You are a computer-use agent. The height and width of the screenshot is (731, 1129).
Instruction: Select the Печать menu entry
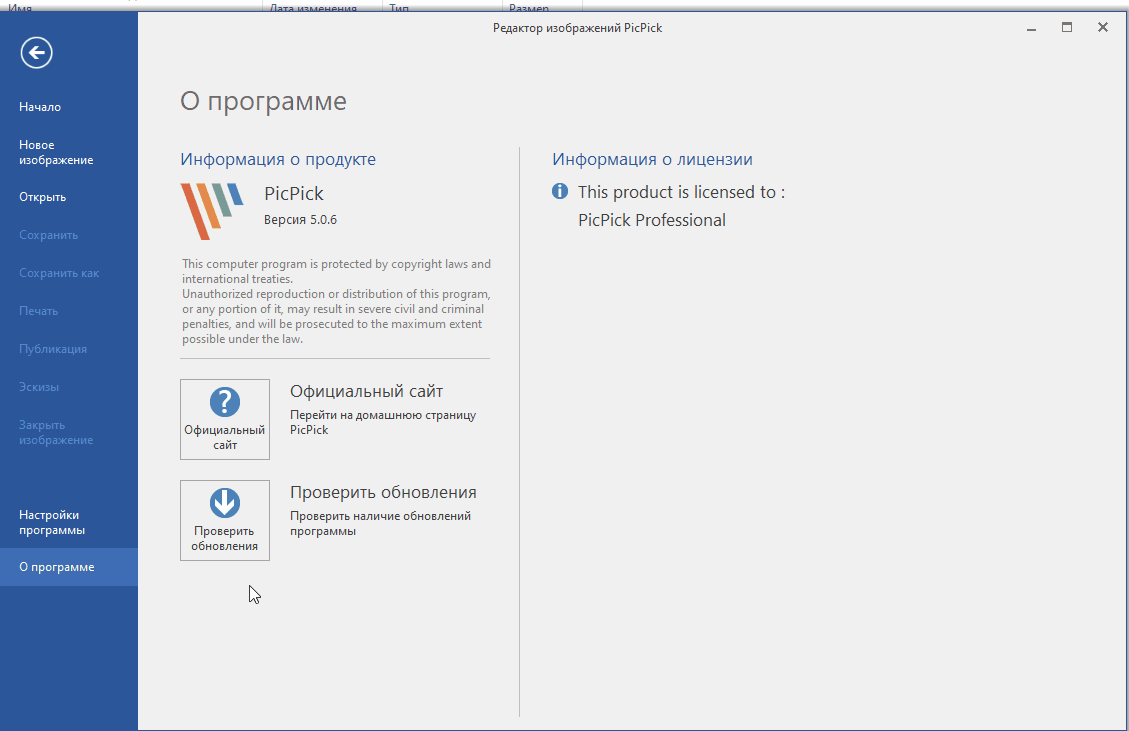point(39,311)
